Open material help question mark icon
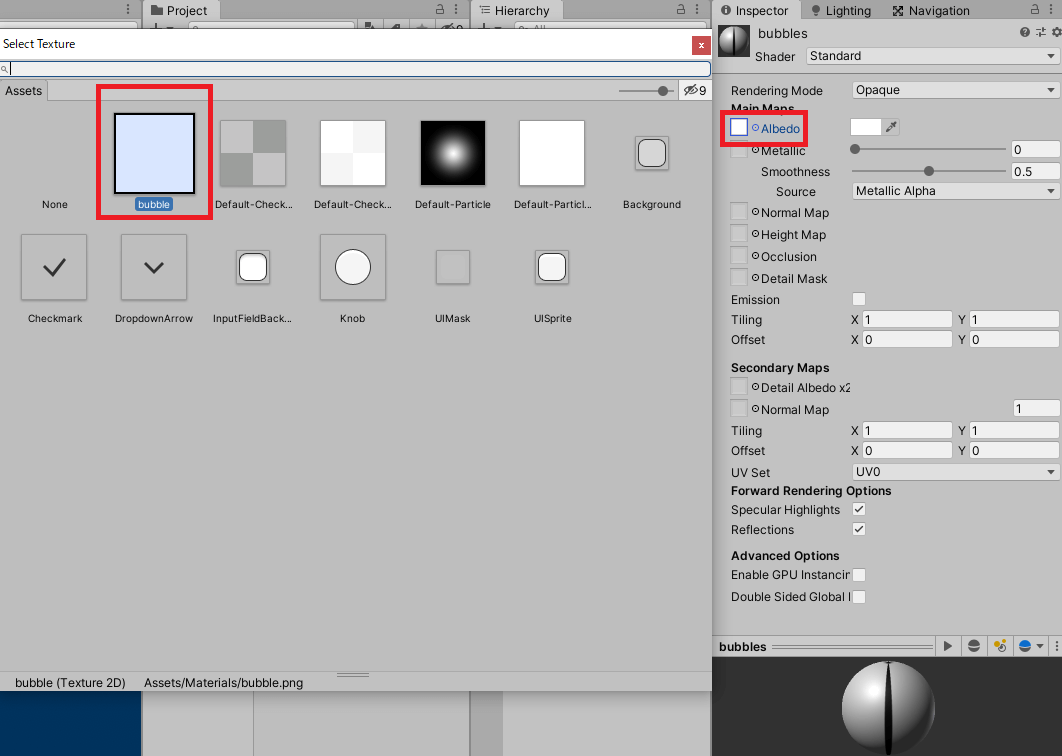 point(1025,32)
